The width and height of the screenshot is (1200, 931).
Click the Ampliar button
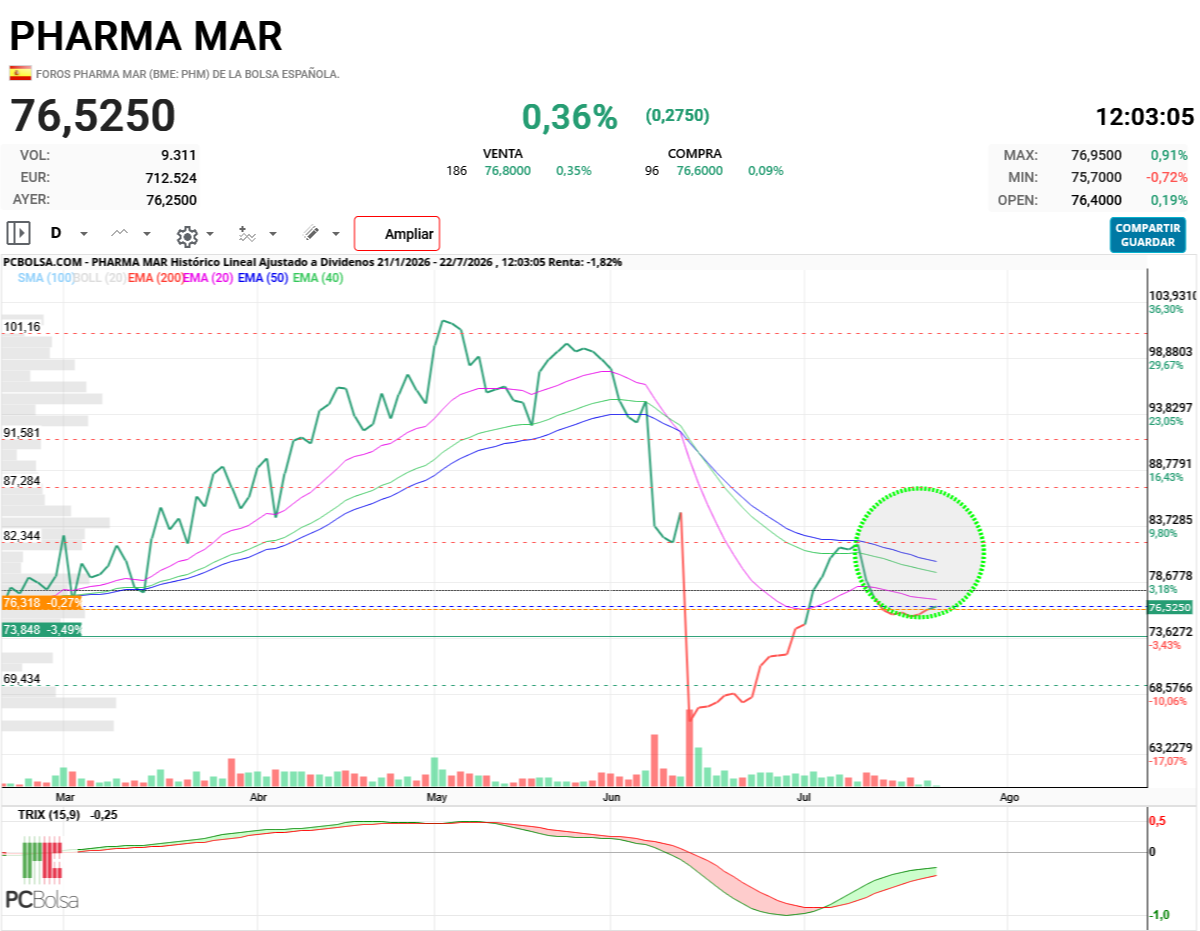point(397,234)
